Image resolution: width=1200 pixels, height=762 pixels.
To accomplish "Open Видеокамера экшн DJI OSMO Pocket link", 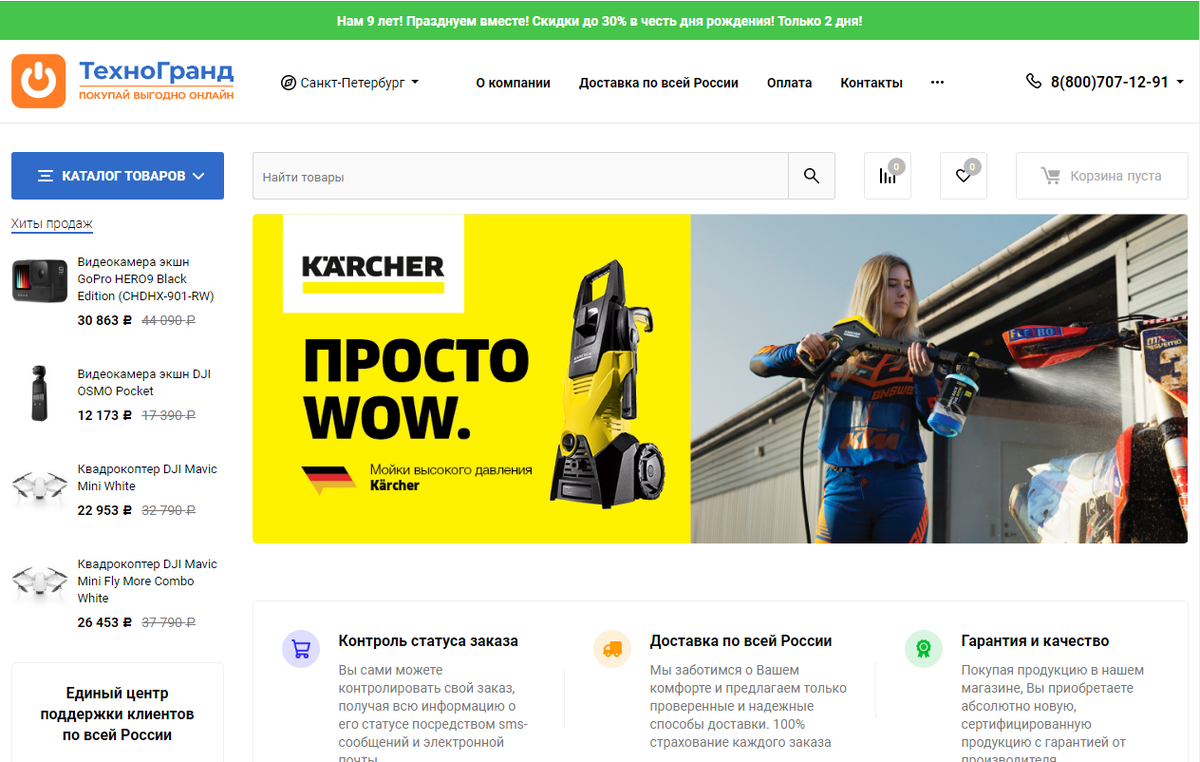I will 144,382.
